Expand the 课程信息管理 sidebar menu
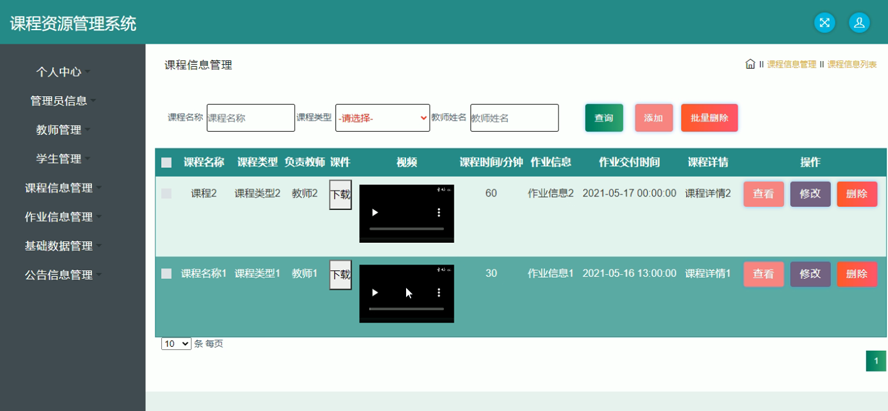This screenshot has height=411, width=888. tap(63, 188)
